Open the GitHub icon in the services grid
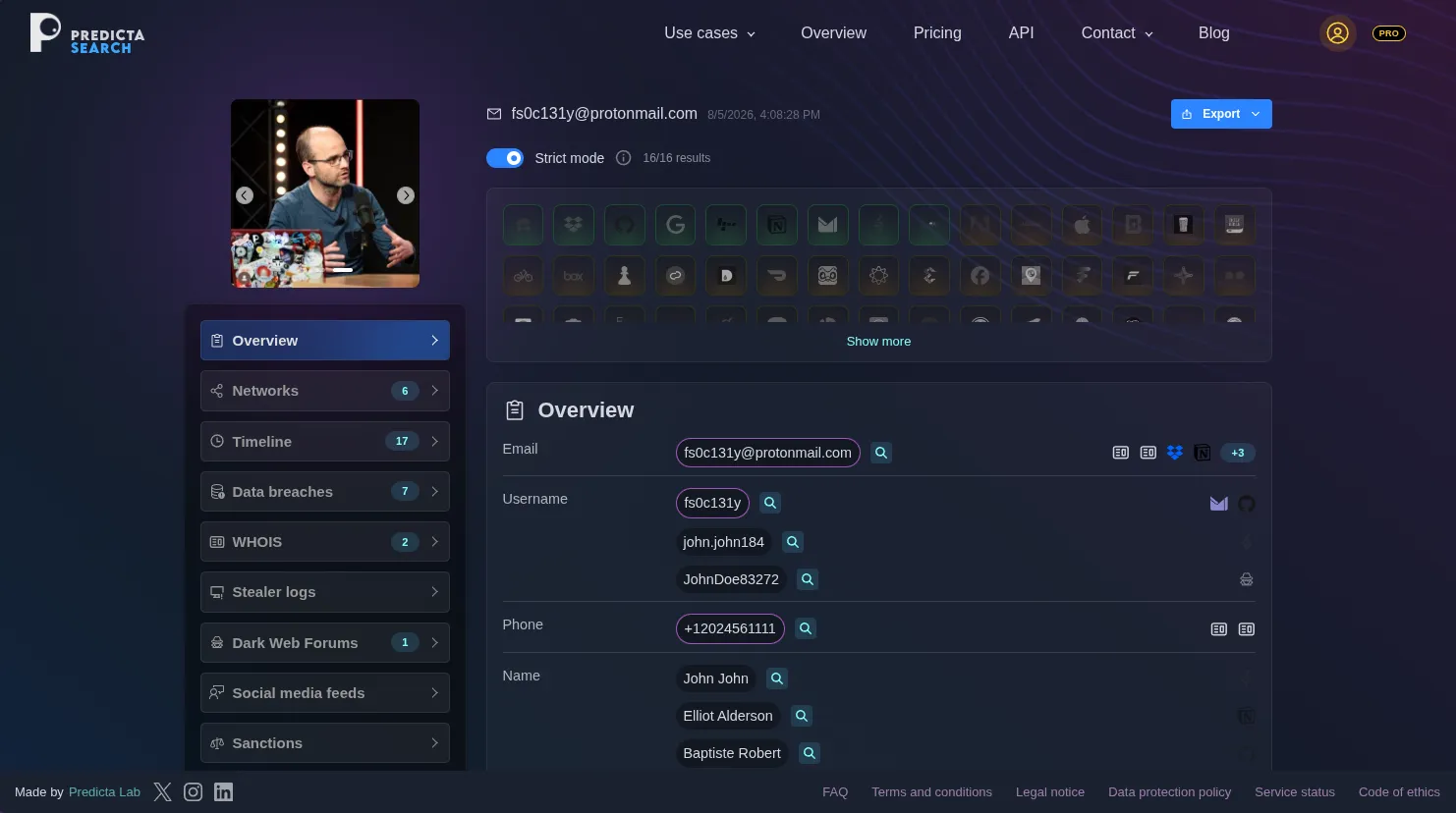 [x=625, y=225]
